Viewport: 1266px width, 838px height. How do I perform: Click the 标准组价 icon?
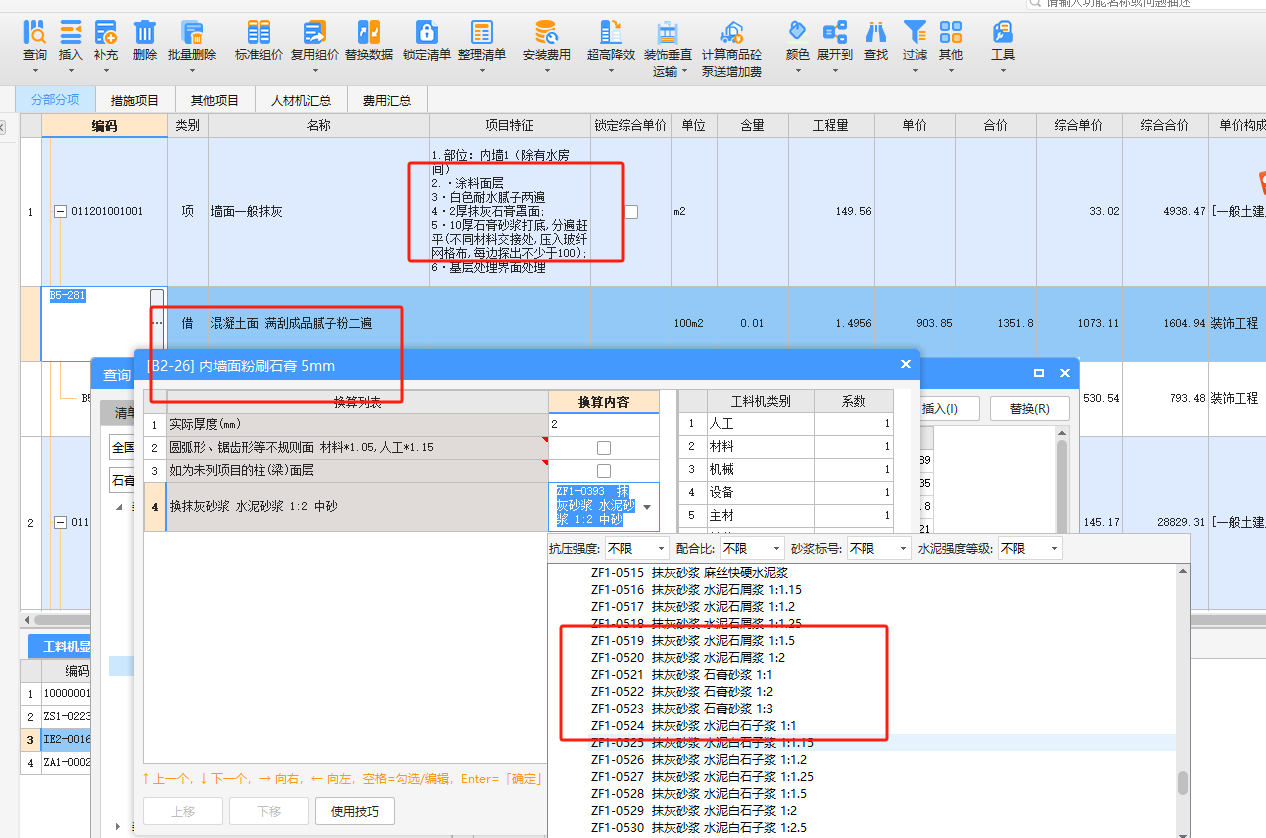(259, 32)
